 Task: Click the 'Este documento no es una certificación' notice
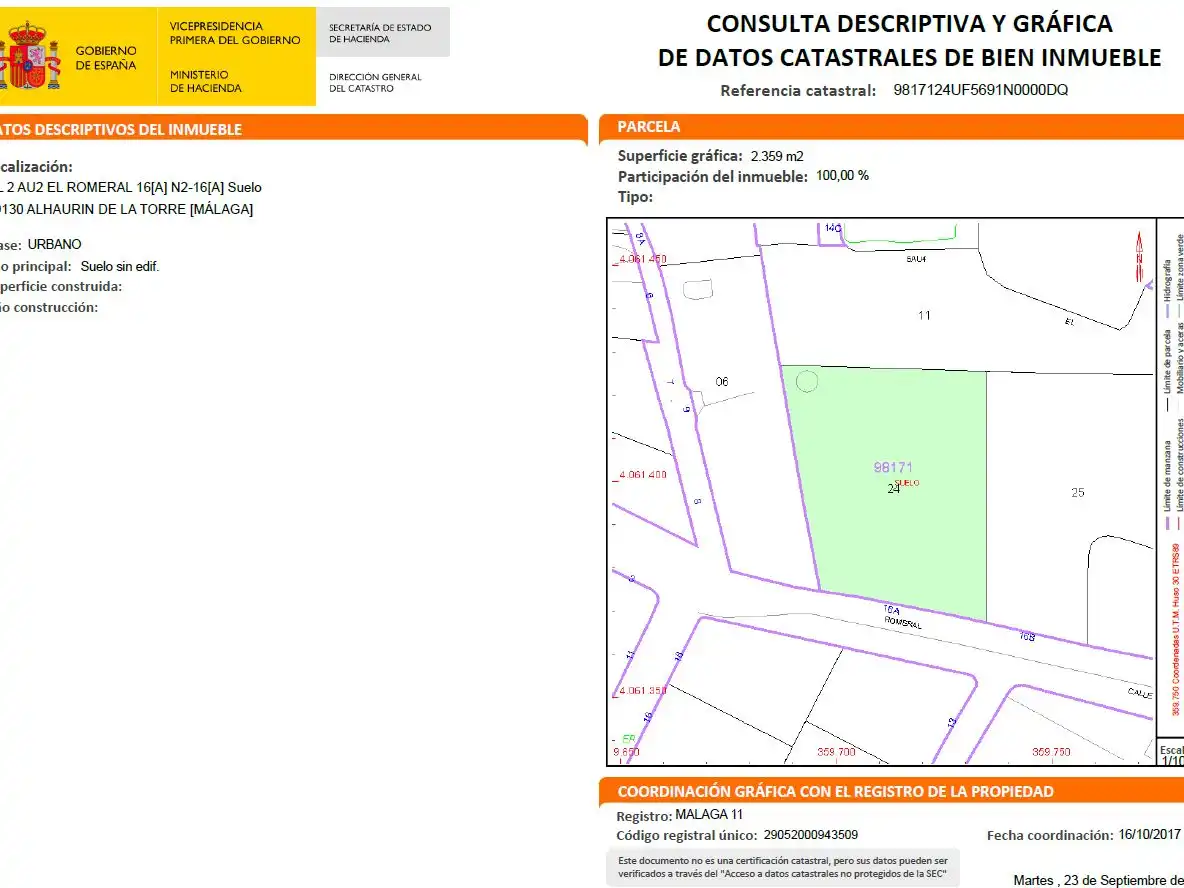click(x=783, y=867)
